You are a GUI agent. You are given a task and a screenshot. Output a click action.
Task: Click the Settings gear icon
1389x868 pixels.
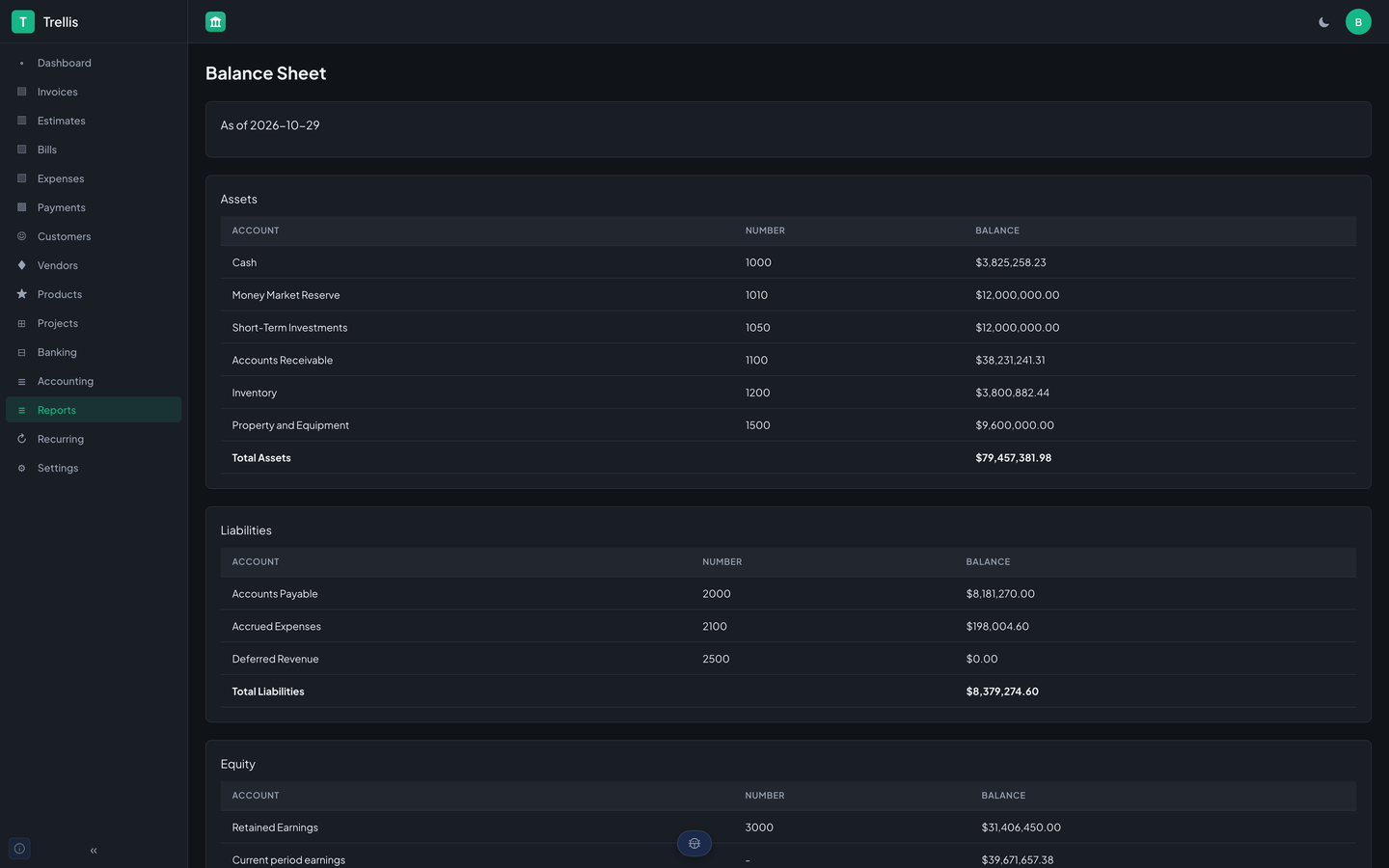point(21,468)
